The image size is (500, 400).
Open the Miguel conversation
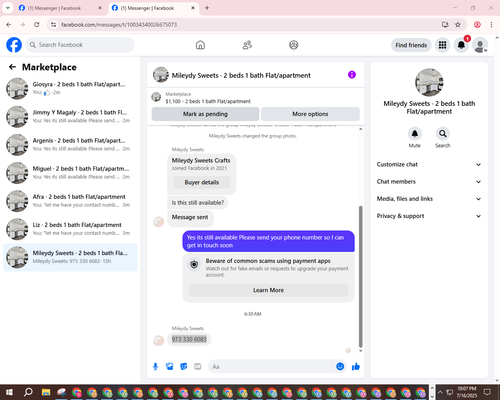click(x=70, y=173)
